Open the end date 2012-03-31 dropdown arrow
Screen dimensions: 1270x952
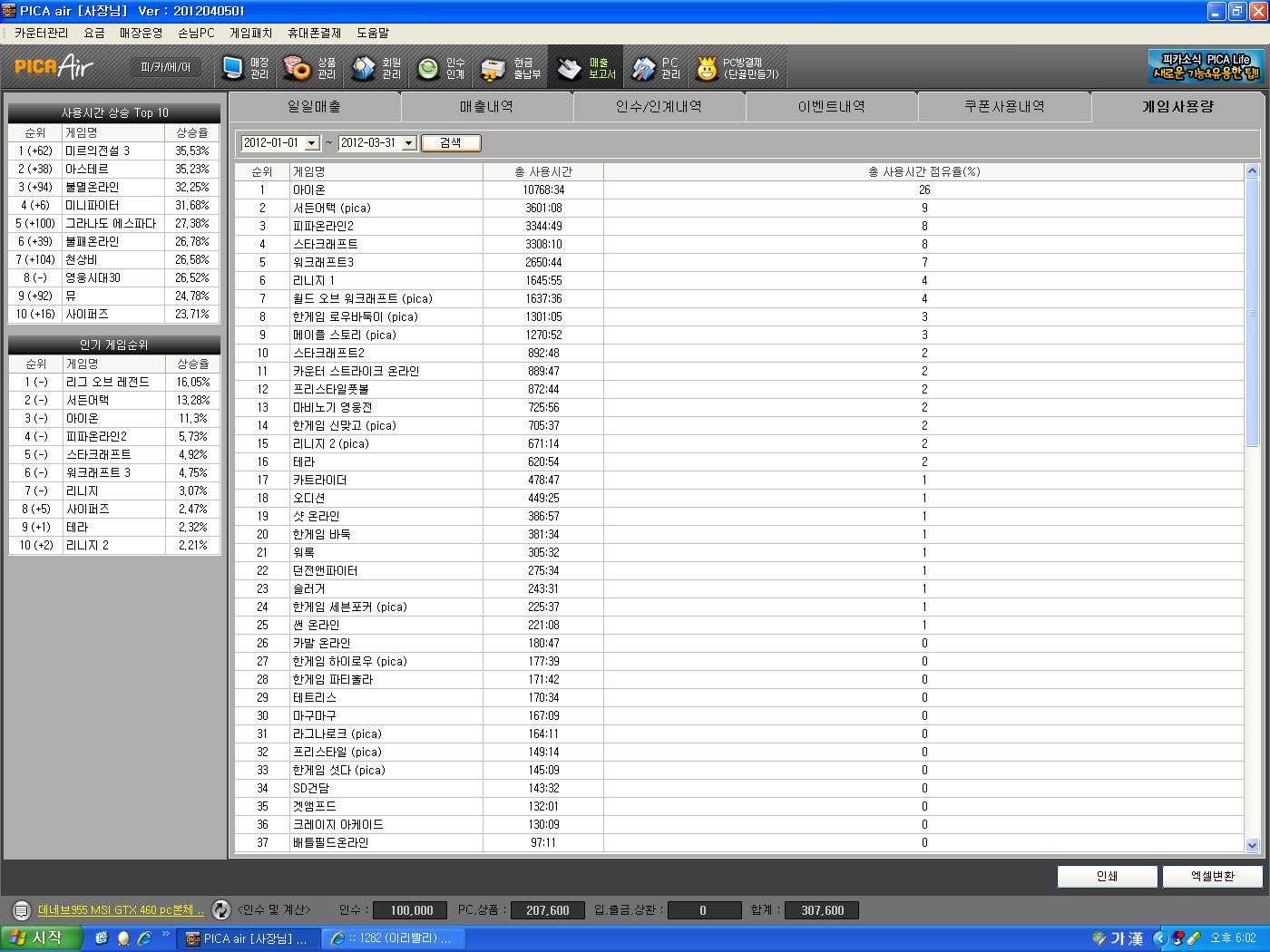click(408, 143)
